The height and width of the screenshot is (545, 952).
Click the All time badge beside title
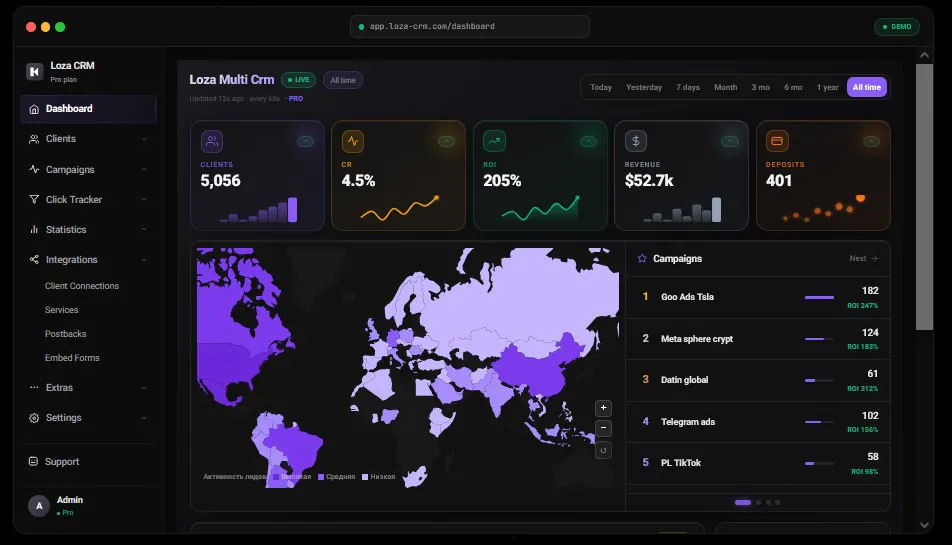343,80
